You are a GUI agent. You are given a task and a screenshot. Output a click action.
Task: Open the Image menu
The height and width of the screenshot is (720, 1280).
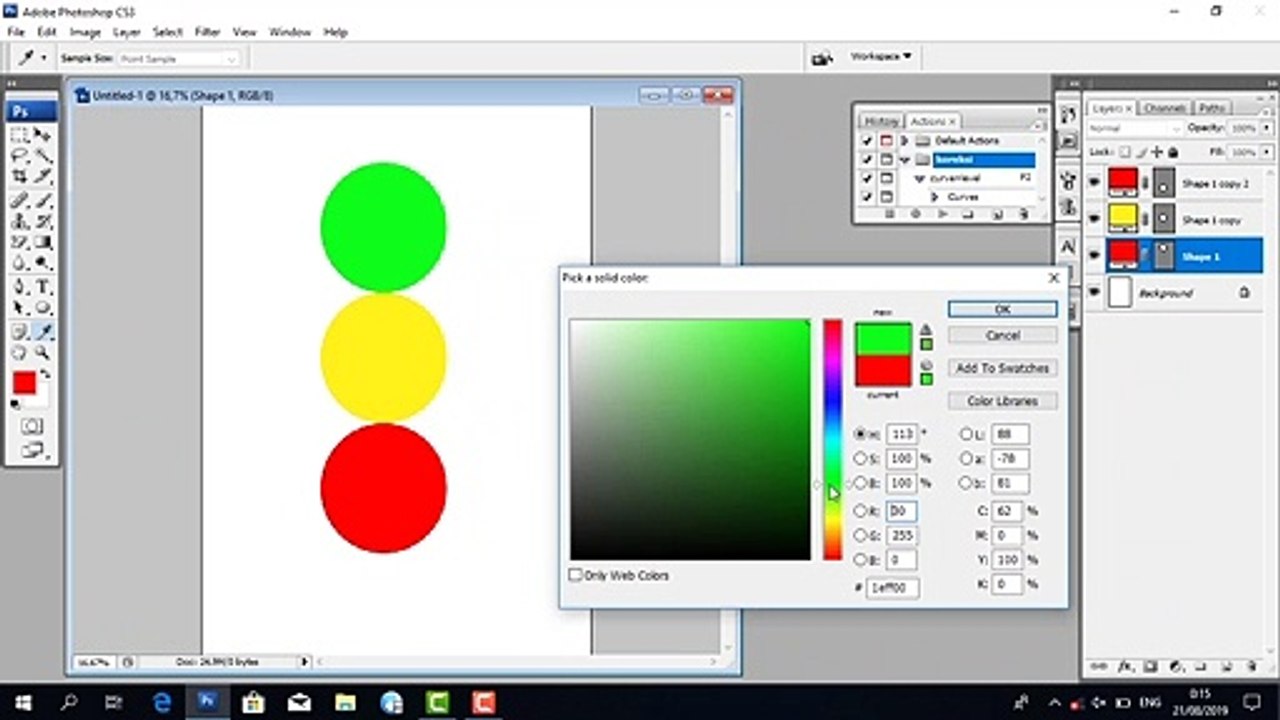(x=84, y=32)
